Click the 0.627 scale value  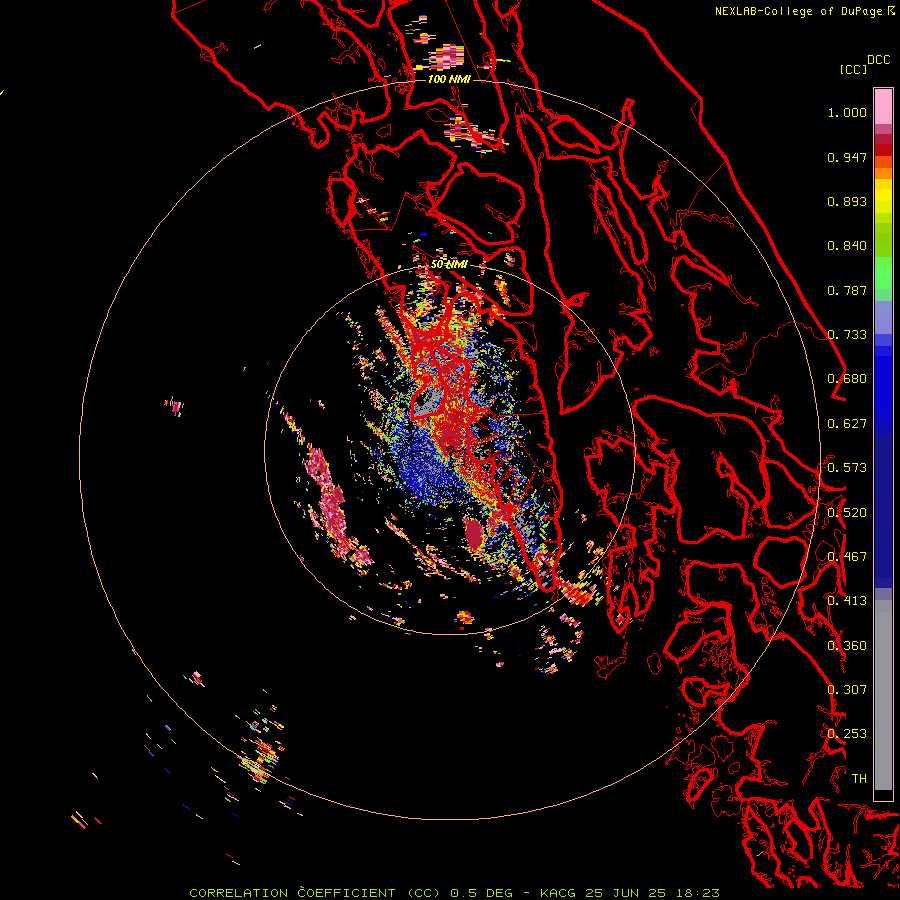pyautogui.click(x=847, y=424)
